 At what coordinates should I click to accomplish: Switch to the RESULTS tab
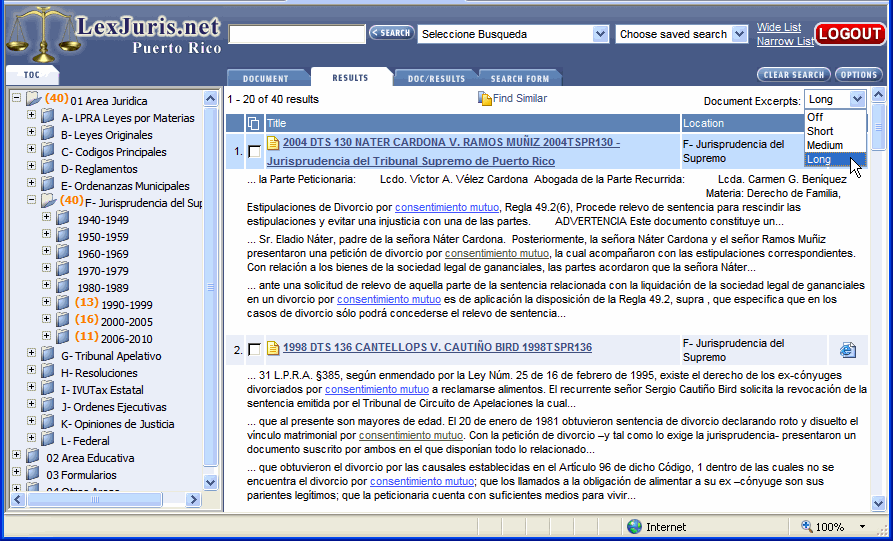point(350,77)
